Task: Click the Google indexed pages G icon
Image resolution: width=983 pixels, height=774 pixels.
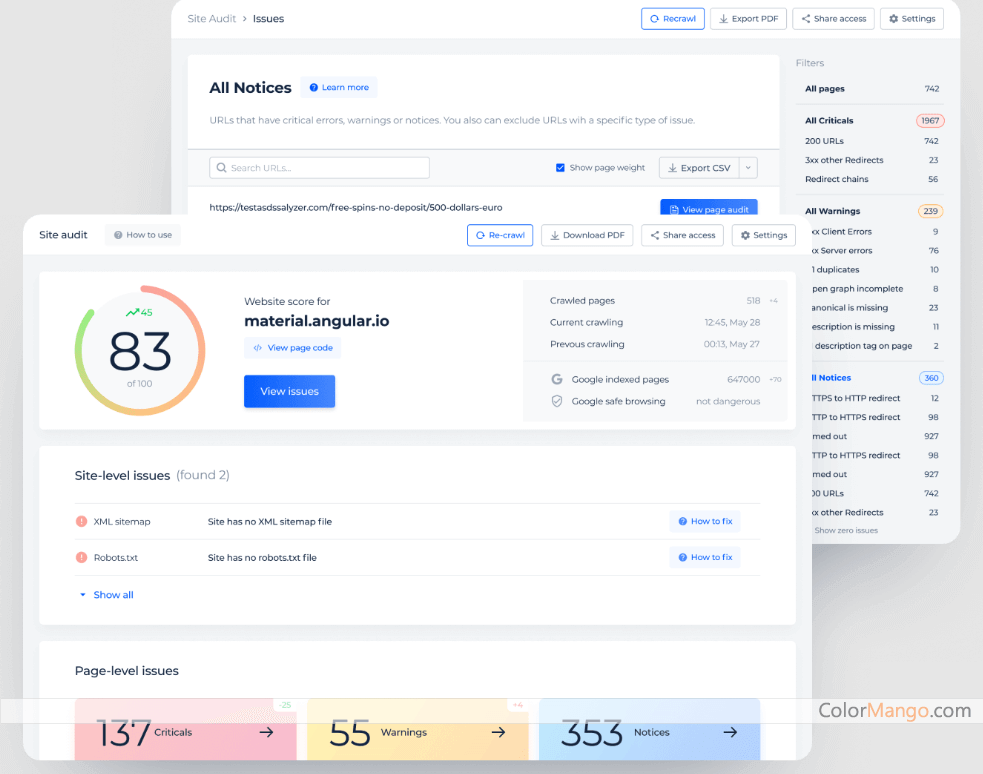Action: [x=557, y=379]
